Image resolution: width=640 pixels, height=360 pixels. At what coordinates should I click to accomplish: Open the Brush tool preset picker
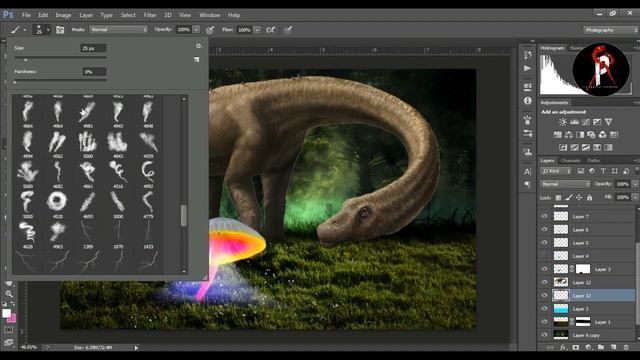pyautogui.click(x=18, y=30)
